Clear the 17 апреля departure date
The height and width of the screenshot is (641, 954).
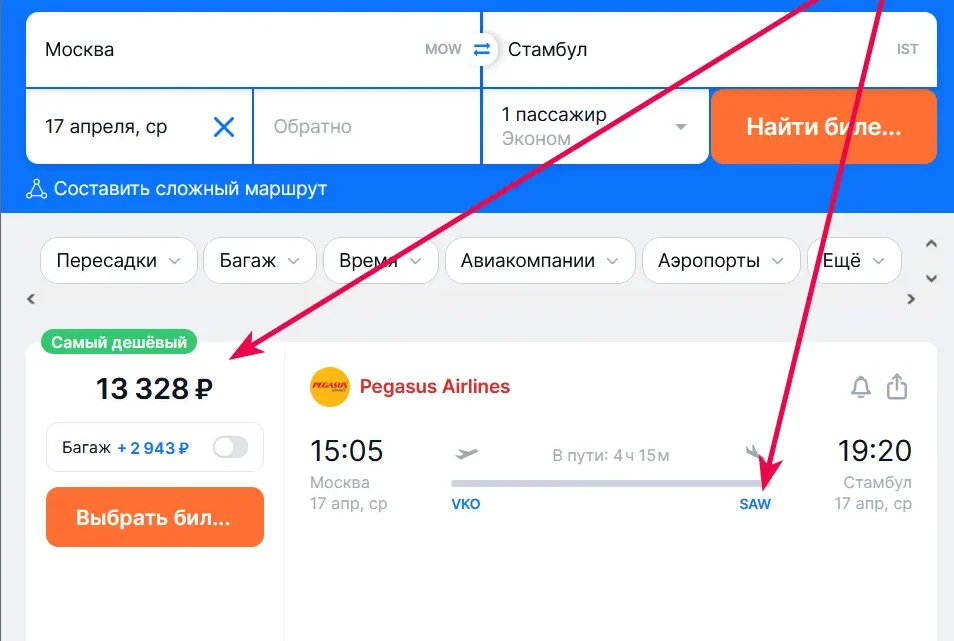point(224,126)
